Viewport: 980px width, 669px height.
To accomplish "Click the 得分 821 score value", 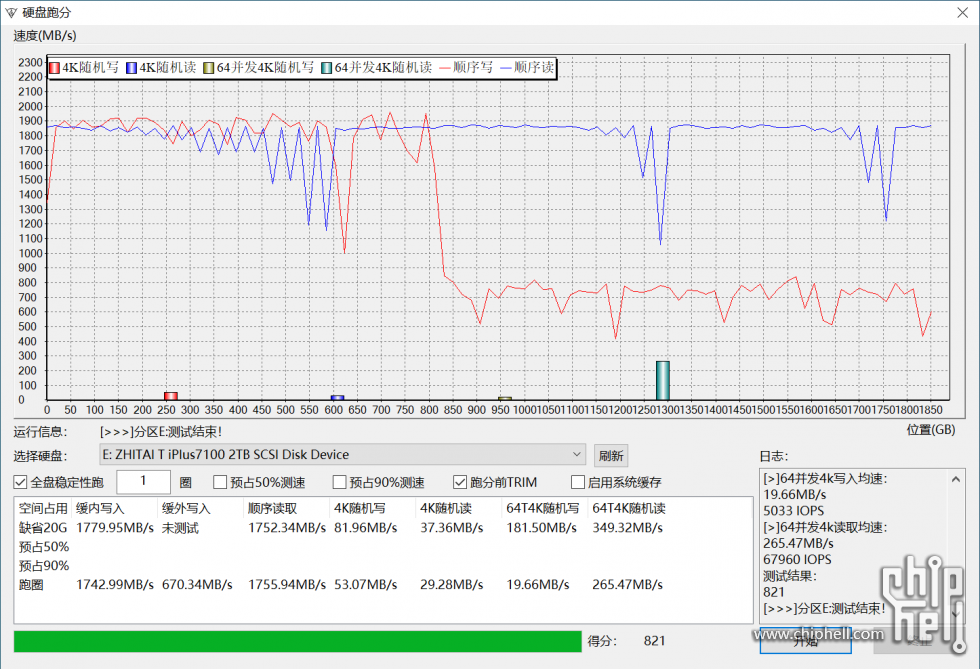I will pyautogui.click(x=654, y=641).
